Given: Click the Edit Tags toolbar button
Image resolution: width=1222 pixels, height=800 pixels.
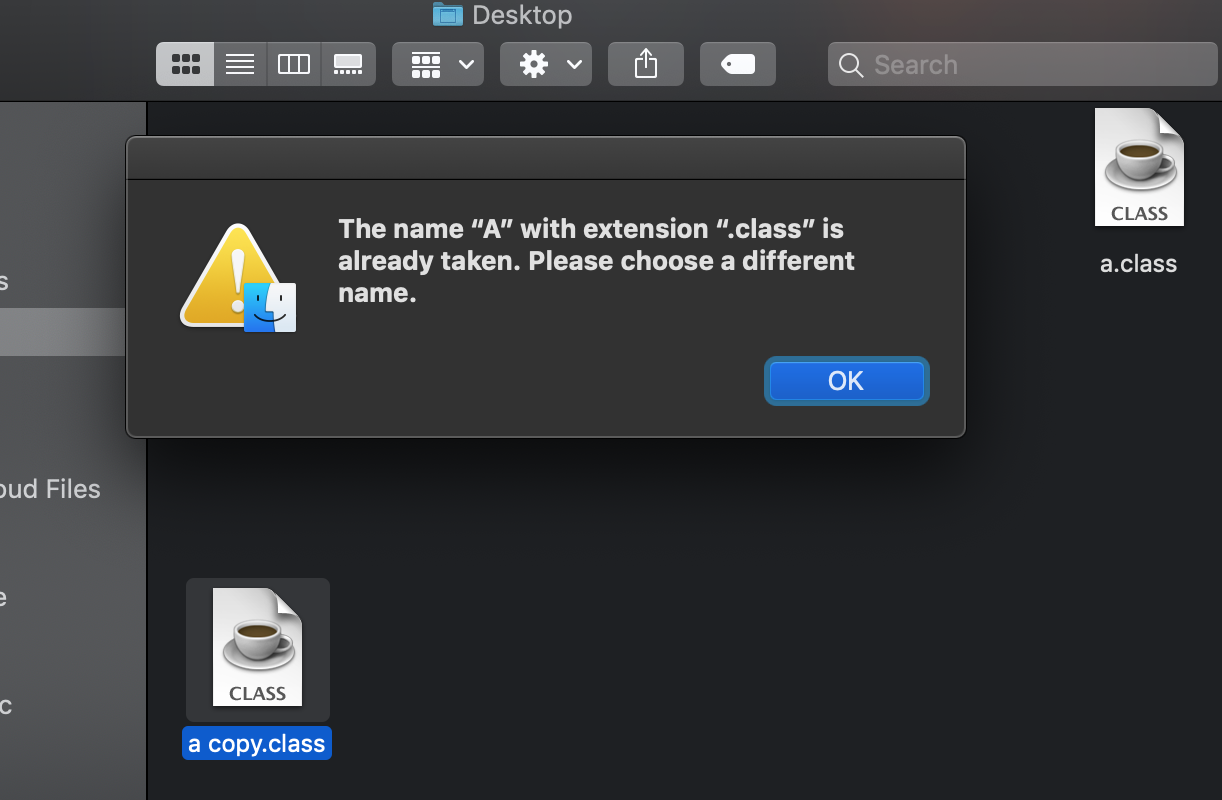Looking at the screenshot, I should pyautogui.click(x=738, y=65).
